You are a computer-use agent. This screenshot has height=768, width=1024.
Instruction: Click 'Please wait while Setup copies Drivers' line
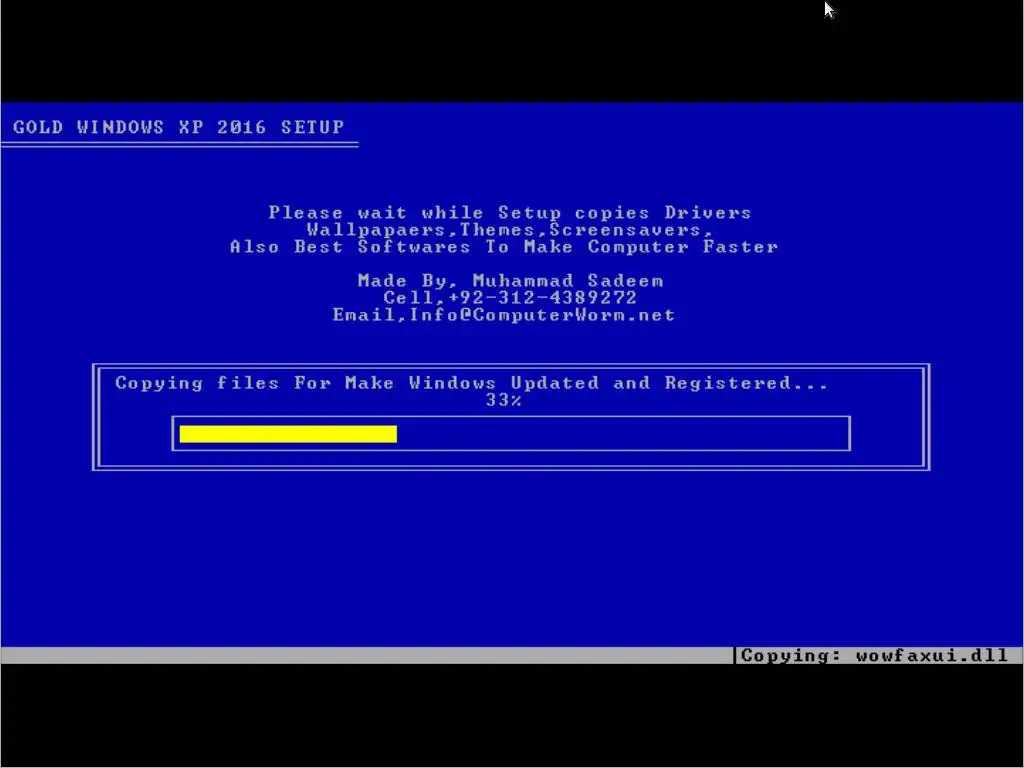(510, 212)
